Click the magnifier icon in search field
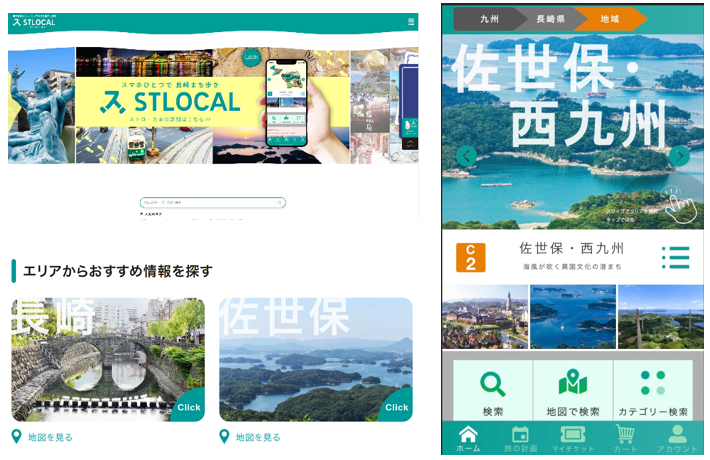The image size is (710, 460). [x=279, y=202]
